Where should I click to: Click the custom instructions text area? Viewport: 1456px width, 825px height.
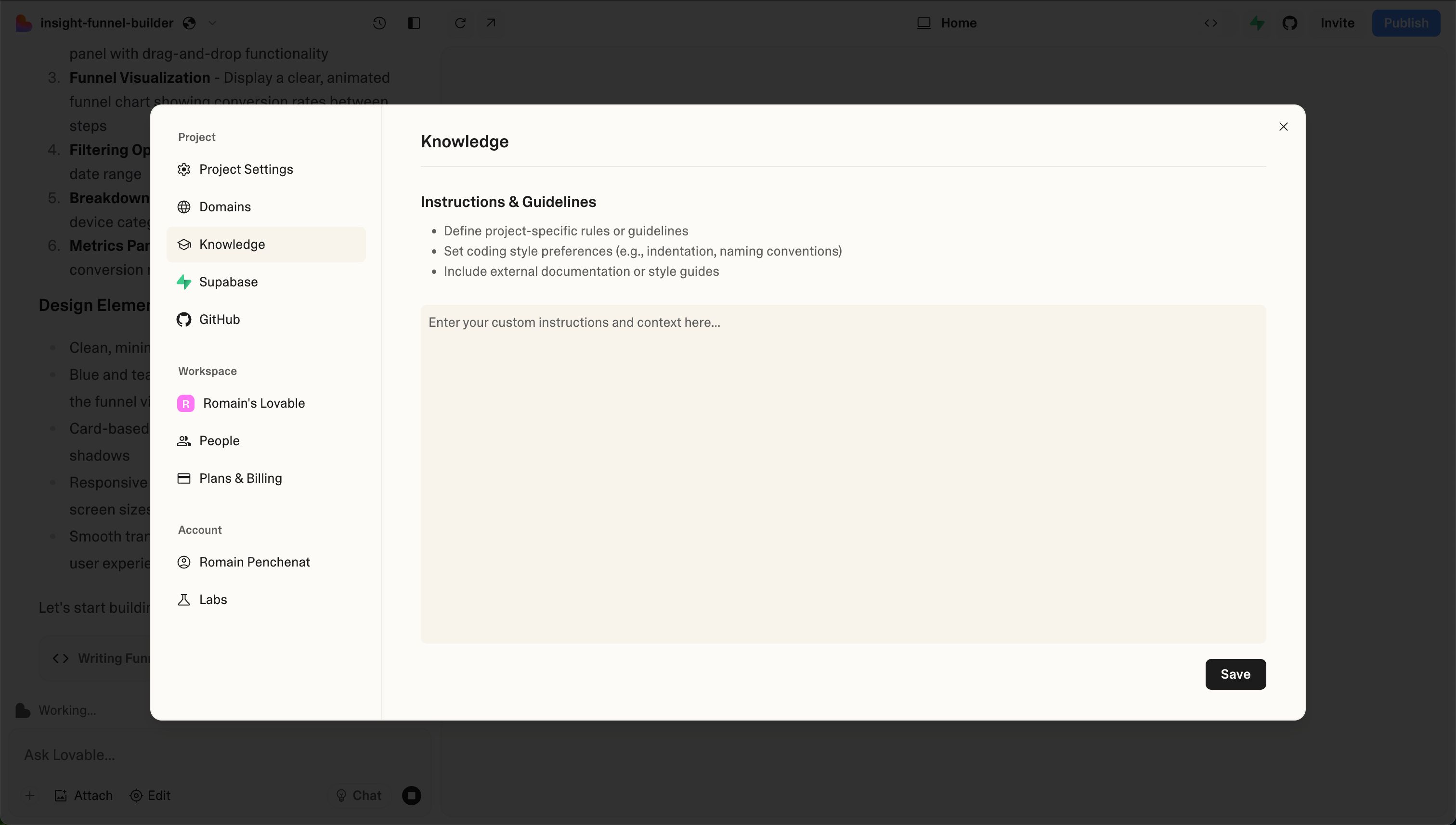click(x=843, y=474)
